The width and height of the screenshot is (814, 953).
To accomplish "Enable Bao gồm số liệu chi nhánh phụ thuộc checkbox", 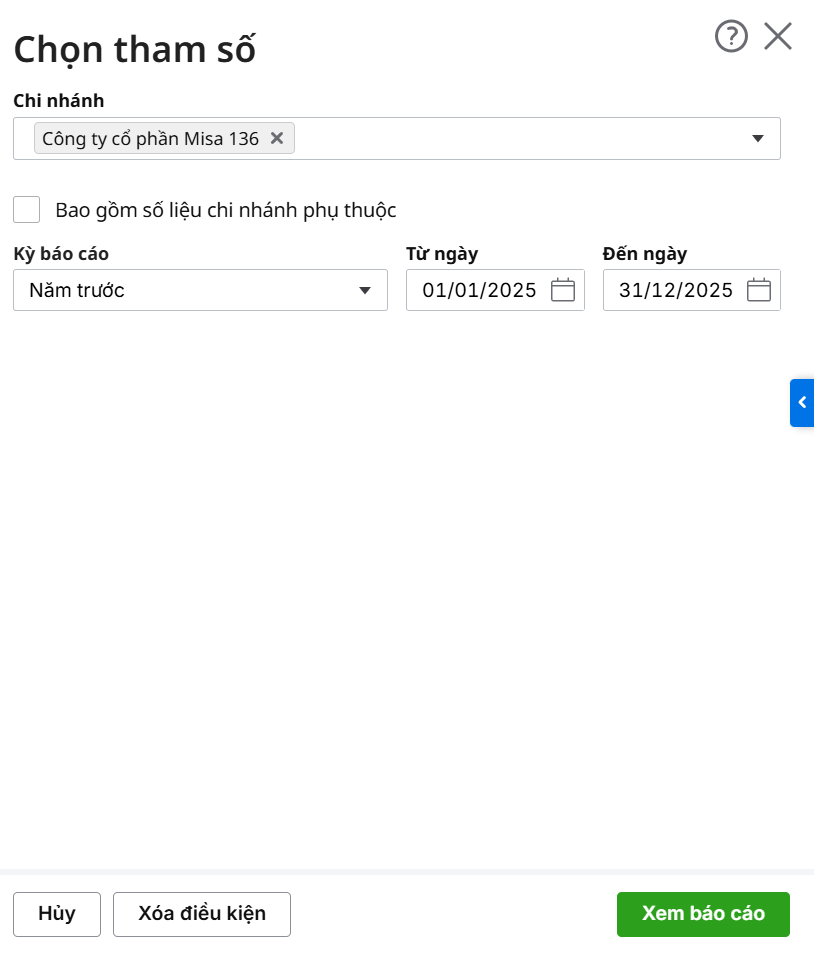I will 27,210.
